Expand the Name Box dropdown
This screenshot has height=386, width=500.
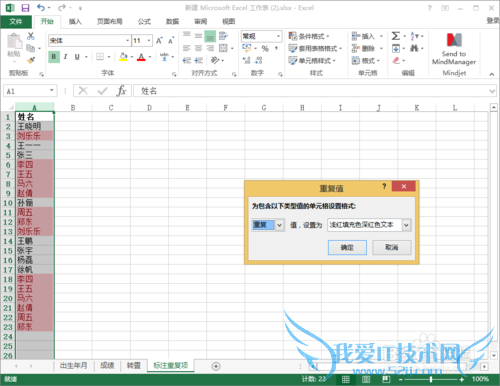click(52, 90)
